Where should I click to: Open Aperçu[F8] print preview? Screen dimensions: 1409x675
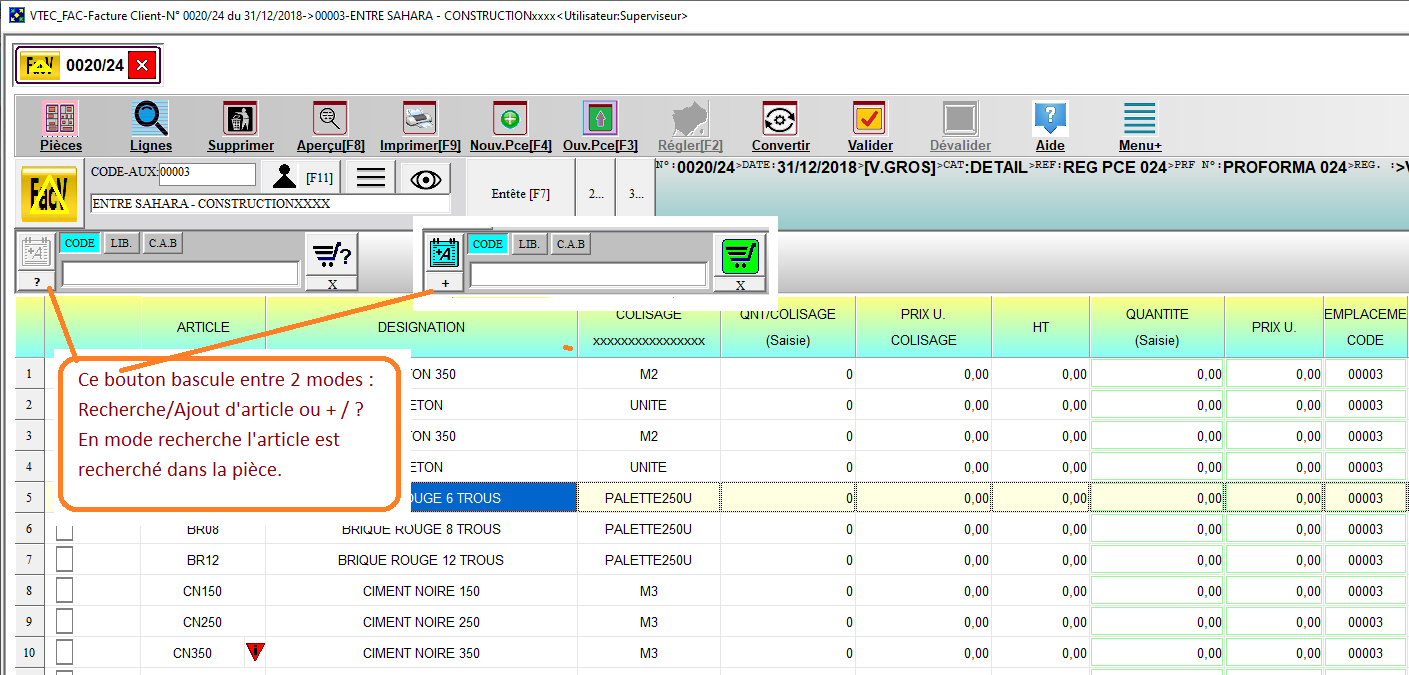(330, 119)
